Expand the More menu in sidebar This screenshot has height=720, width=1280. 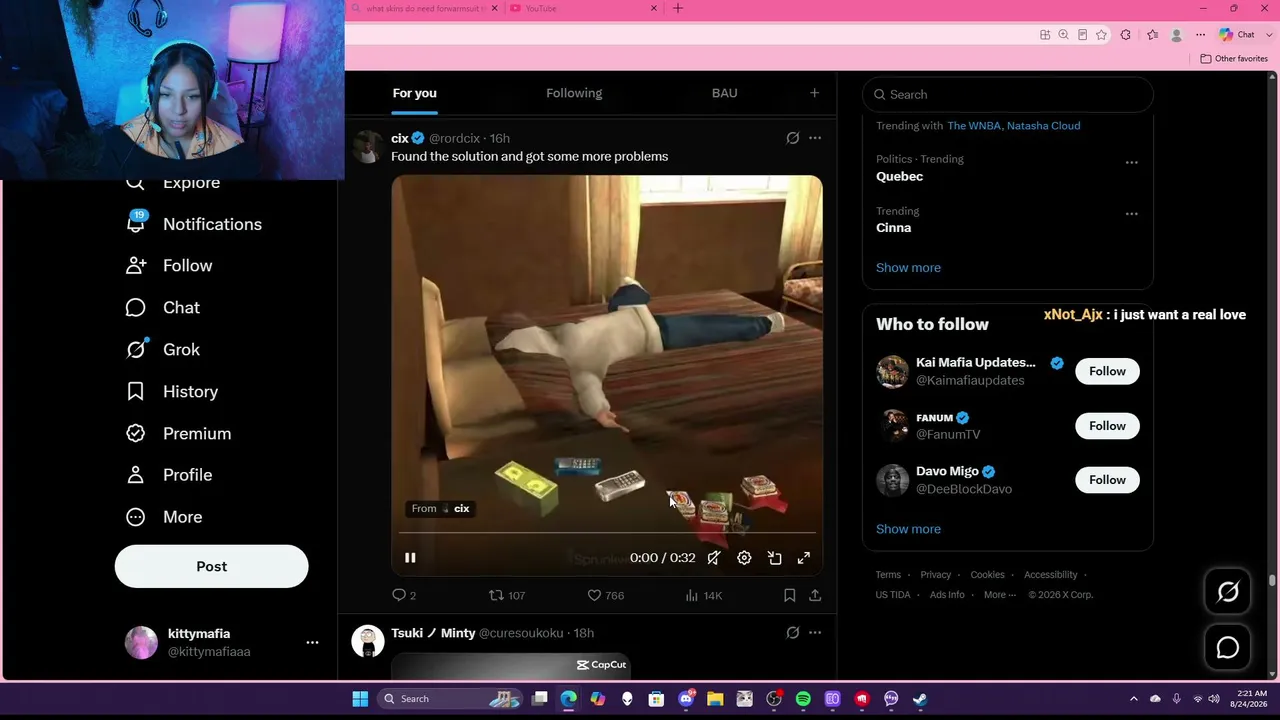164,517
